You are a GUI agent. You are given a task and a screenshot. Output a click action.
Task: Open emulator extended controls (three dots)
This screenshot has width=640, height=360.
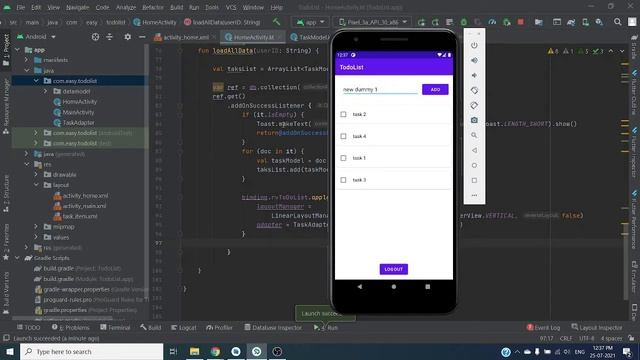(x=474, y=195)
